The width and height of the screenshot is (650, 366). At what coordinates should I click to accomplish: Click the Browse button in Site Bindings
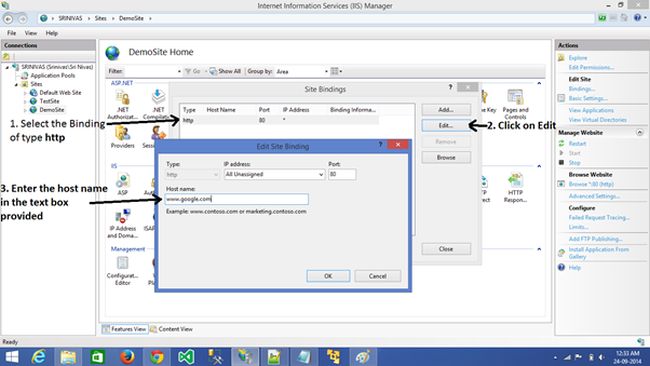tap(446, 158)
